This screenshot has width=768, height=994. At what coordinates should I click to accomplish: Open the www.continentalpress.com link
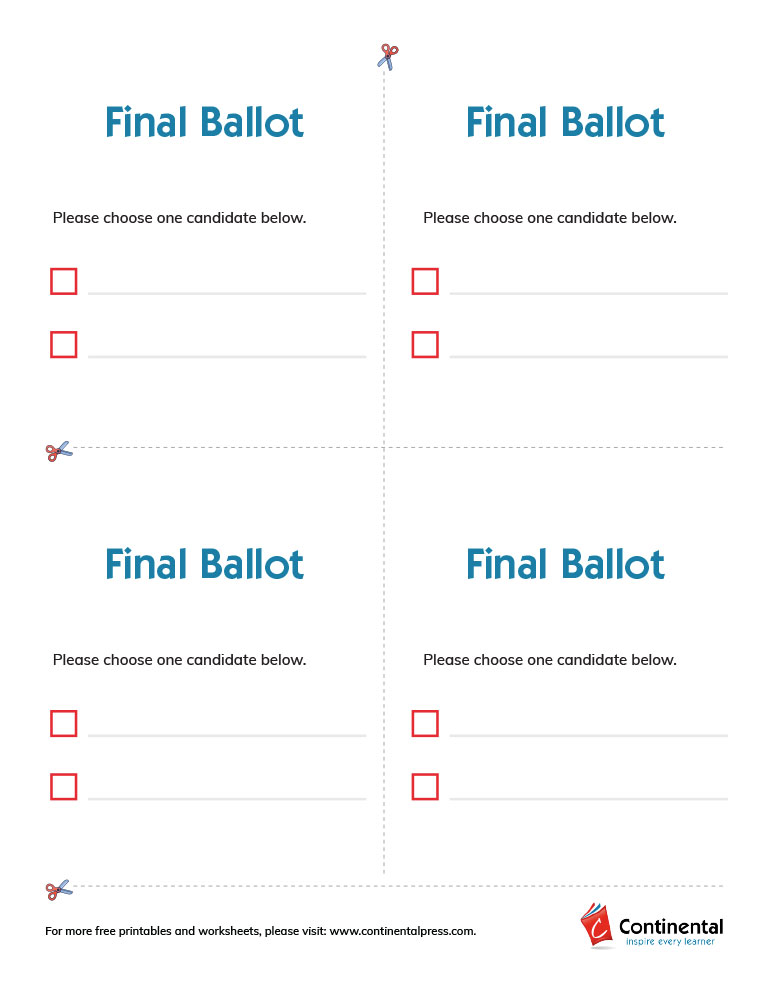coord(402,931)
